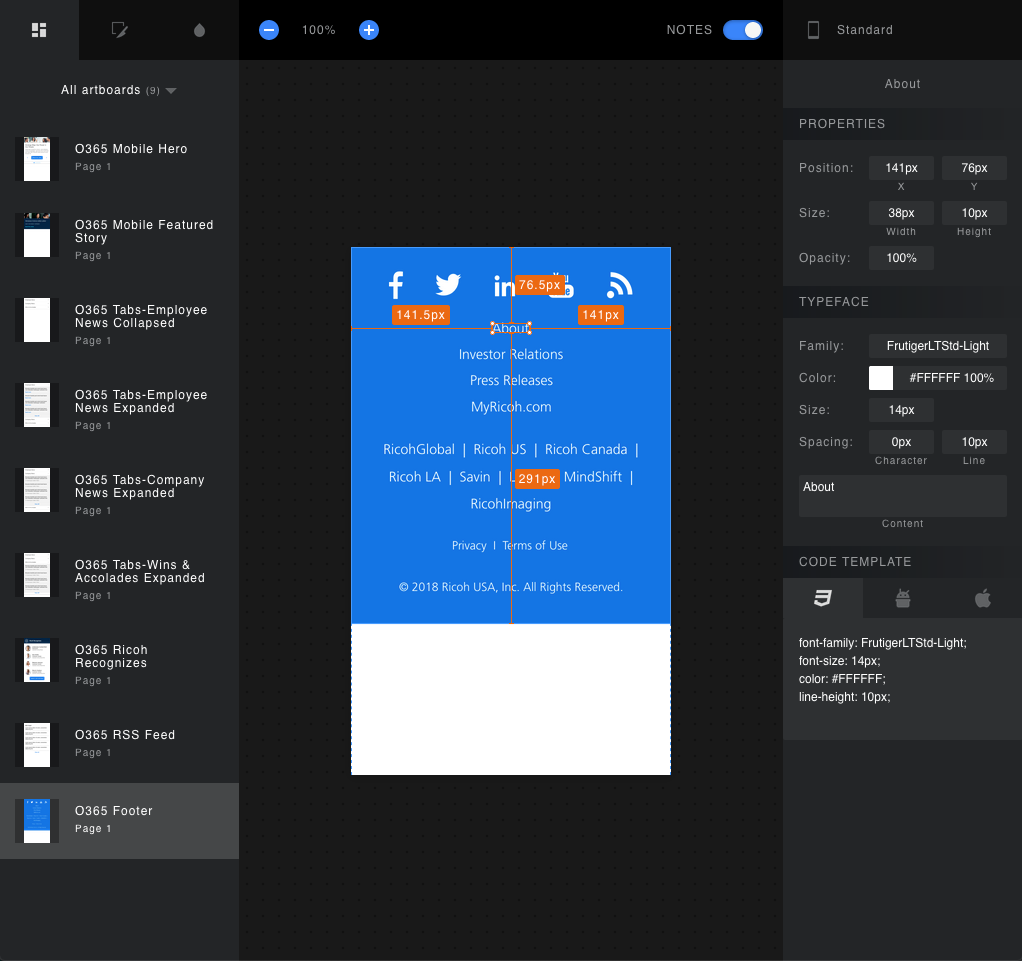The width and height of the screenshot is (1022, 961).
Task: Click the Twitter bird icon
Action: pyautogui.click(x=448, y=284)
